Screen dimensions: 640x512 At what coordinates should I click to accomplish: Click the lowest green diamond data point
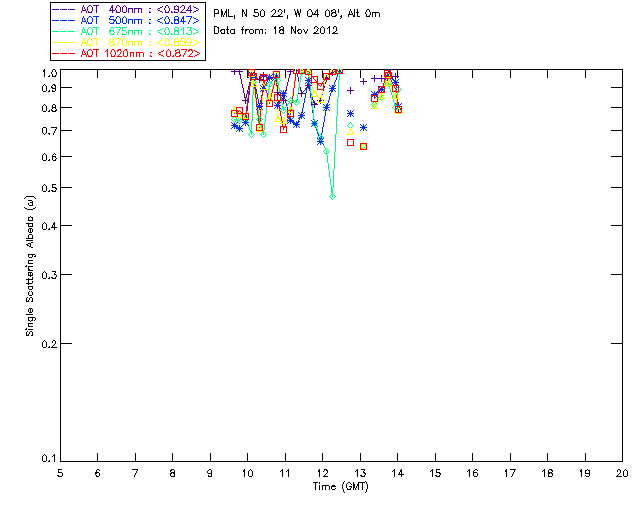pos(332,196)
